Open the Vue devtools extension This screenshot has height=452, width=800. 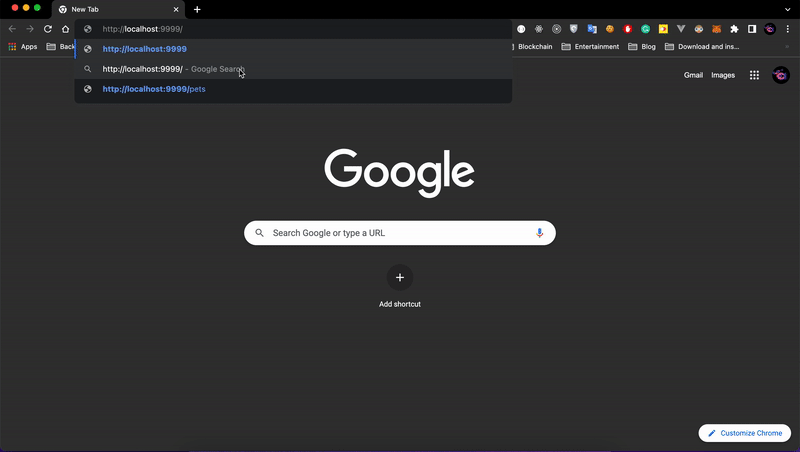pos(681,29)
